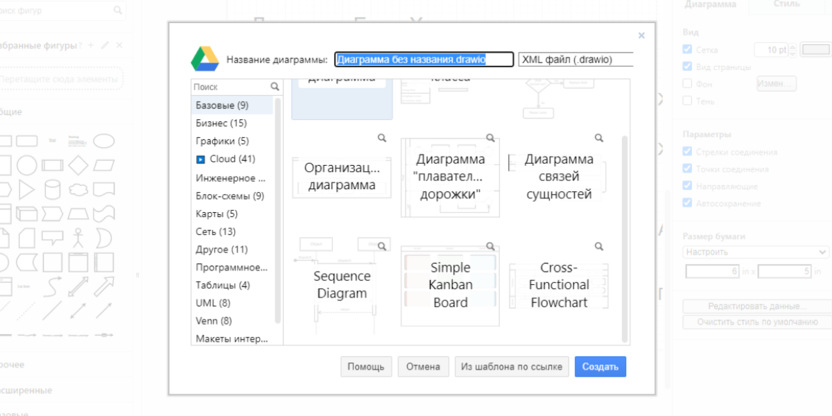Preview Simple Kanban Board via magnifier icon
This screenshot has height=416, width=832.
[490, 246]
